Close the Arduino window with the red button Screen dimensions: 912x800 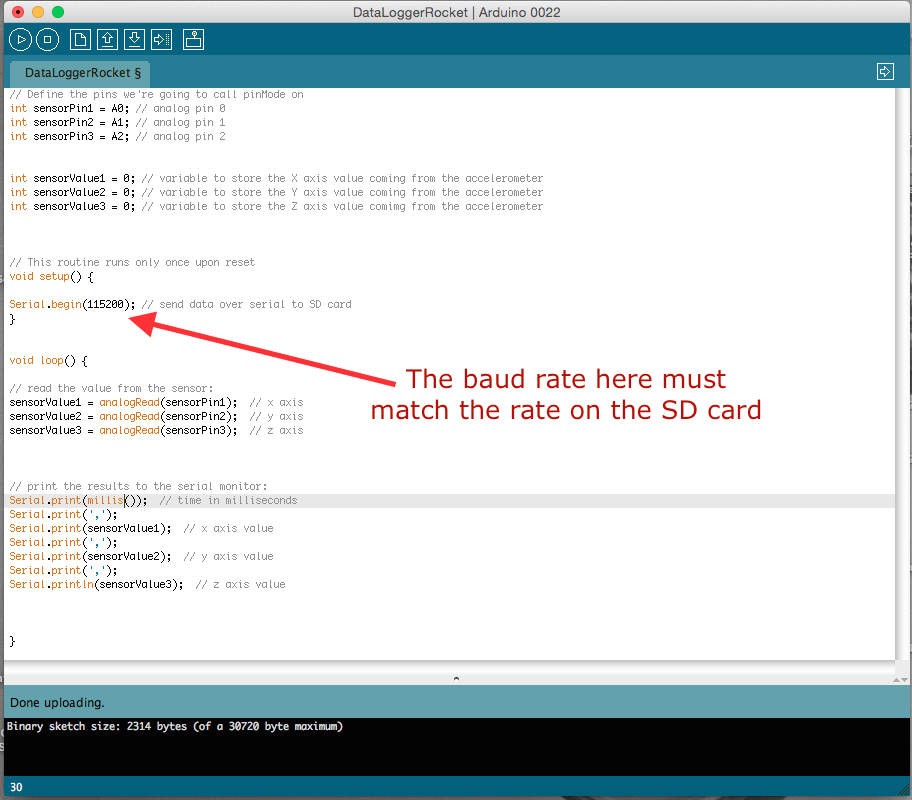18,12
